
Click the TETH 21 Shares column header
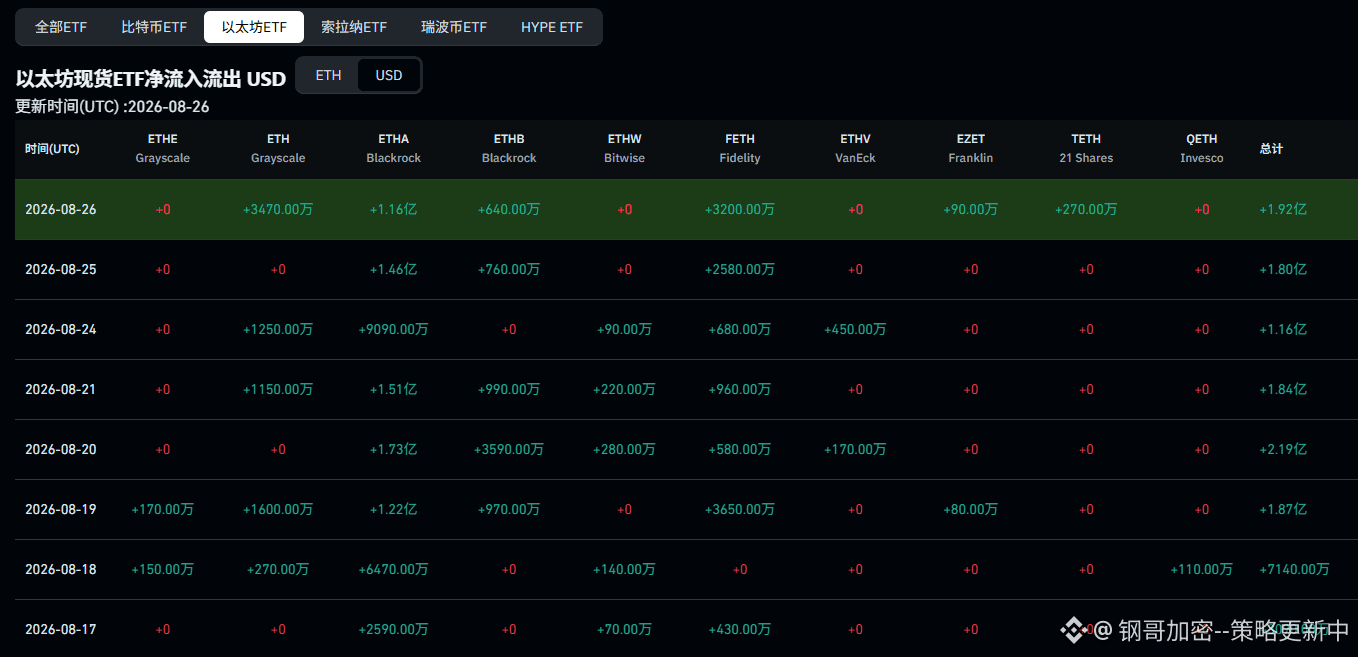tap(1086, 149)
